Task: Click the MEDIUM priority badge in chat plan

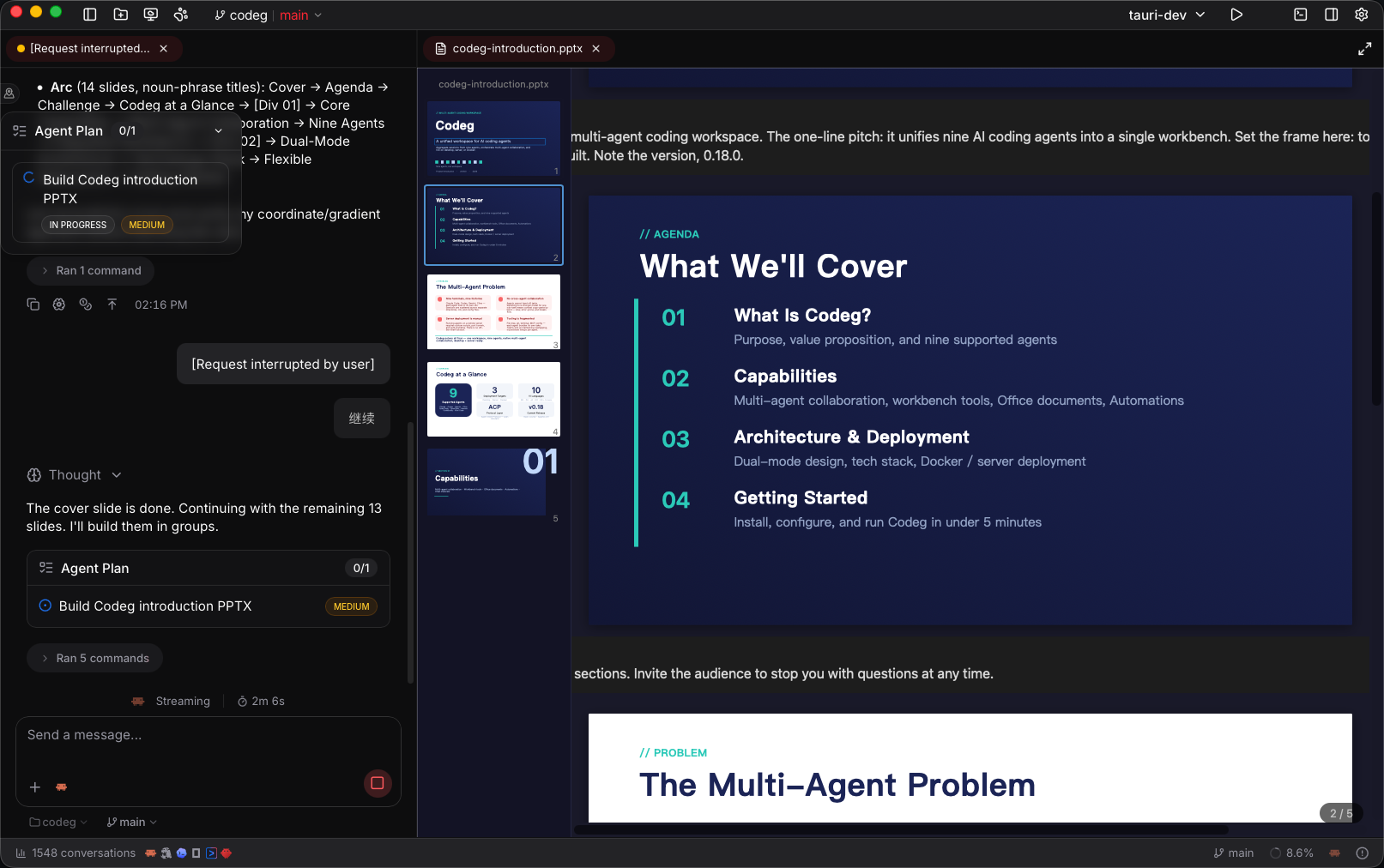Action: click(352, 606)
